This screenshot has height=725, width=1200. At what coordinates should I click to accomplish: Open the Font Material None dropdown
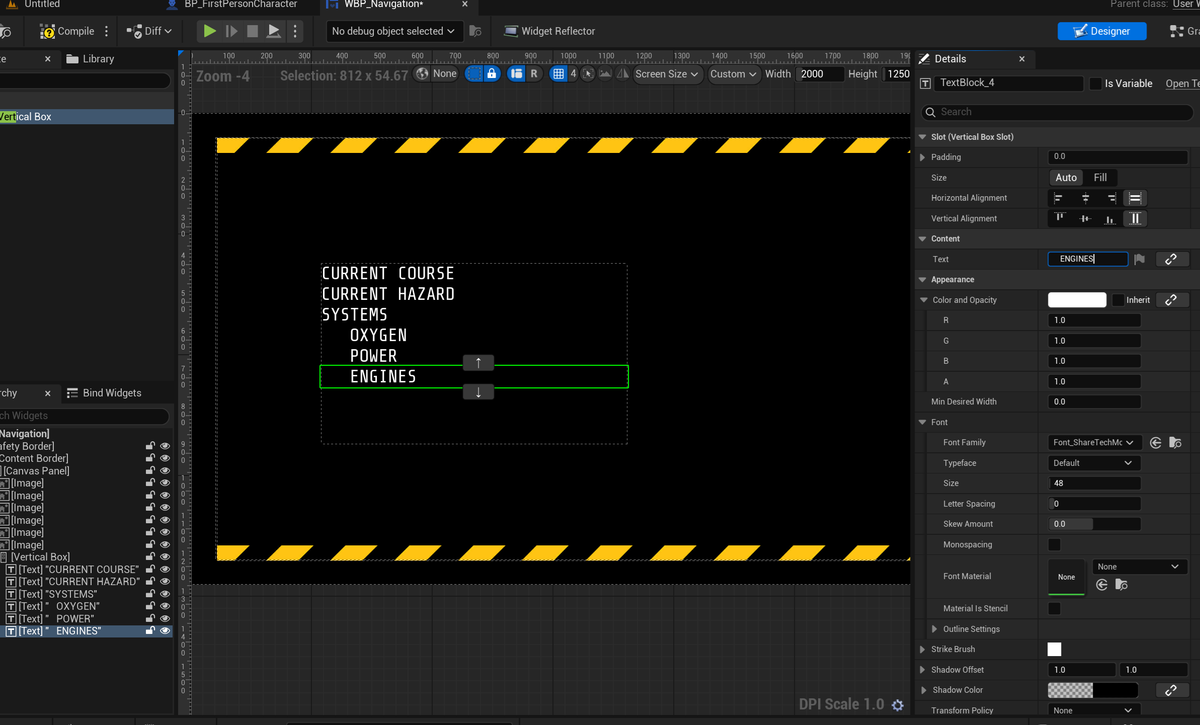(x=1139, y=567)
